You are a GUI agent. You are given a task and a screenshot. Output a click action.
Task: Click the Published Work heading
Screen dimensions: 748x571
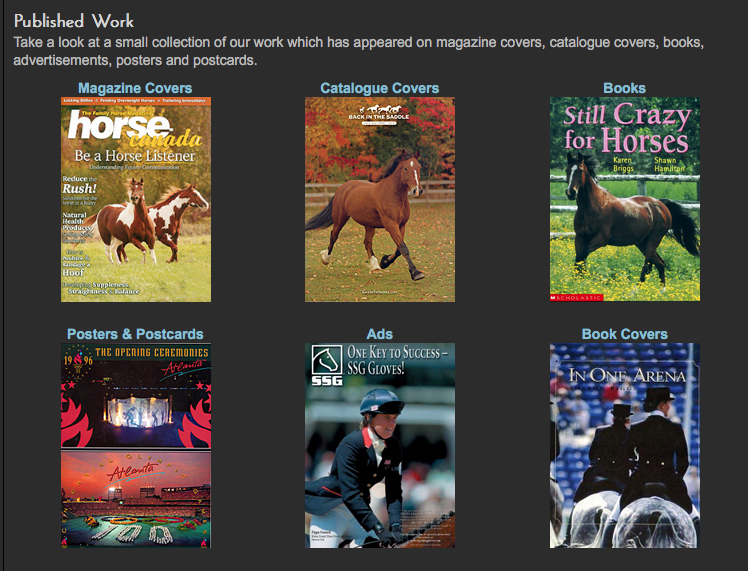(x=74, y=21)
